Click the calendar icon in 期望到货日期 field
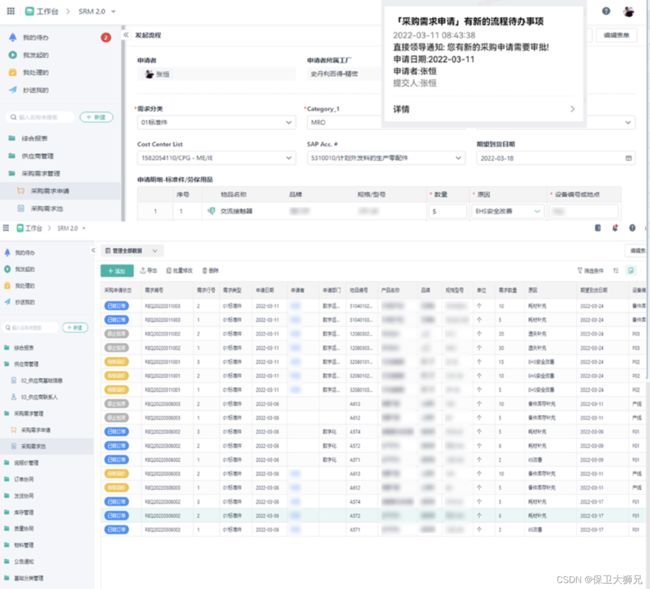Viewport: 650px width, 589px height. click(x=628, y=158)
